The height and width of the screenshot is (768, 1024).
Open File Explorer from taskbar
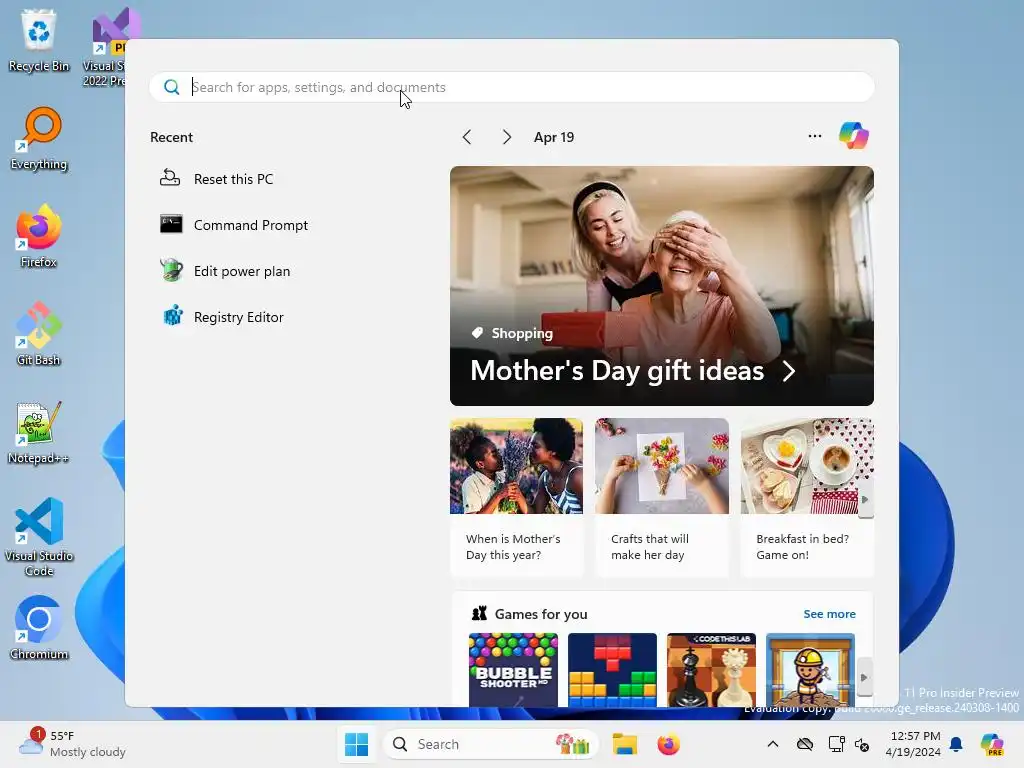[624, 744]
